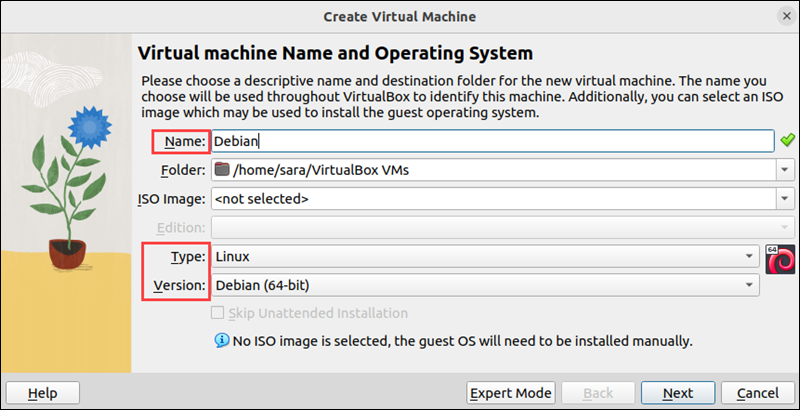Open the ISO Image dropdown arrow
This screenshot has height=410, width=800.
click(785, 198)
